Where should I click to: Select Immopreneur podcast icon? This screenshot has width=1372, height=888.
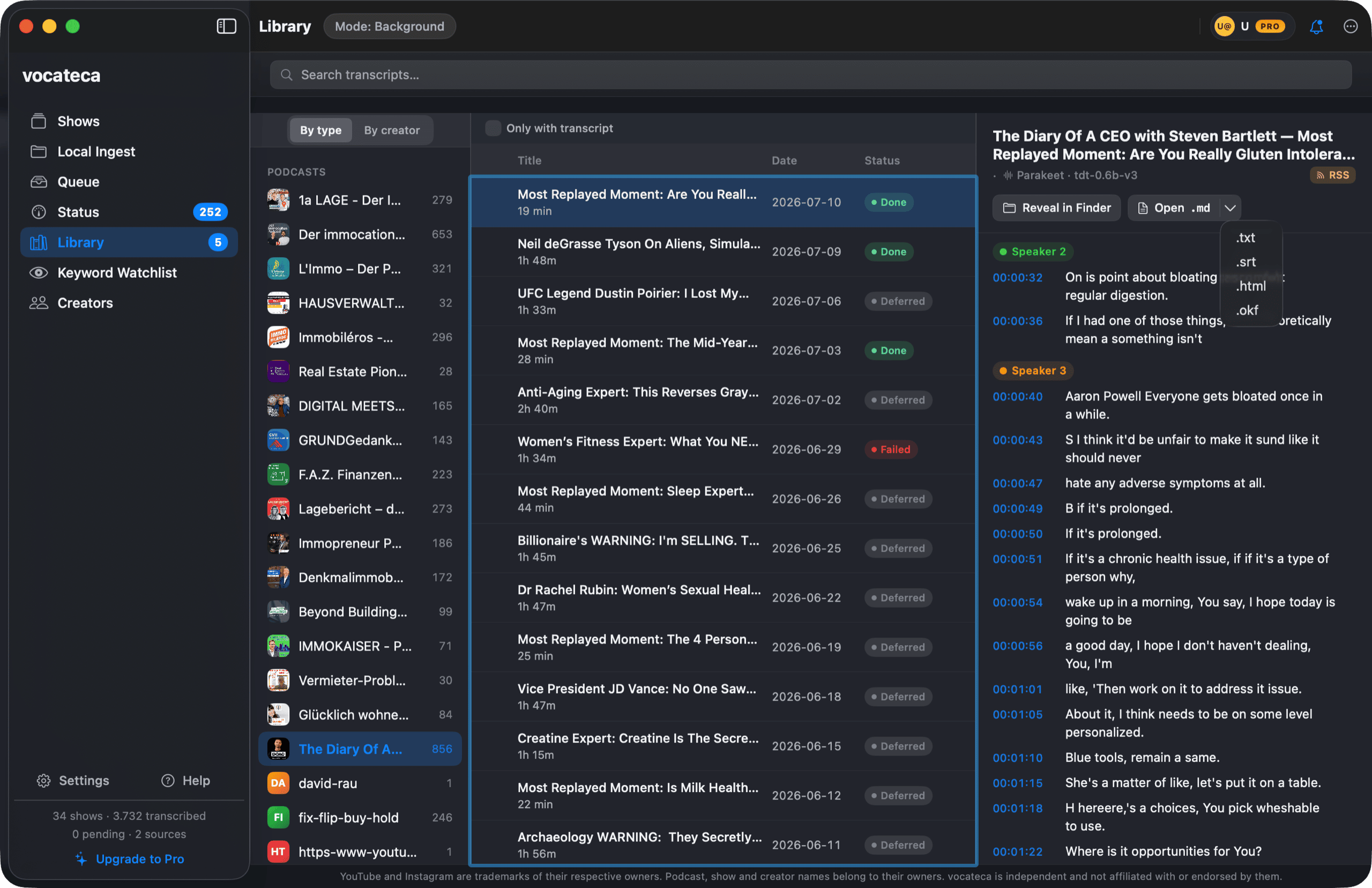click(278, 543)
